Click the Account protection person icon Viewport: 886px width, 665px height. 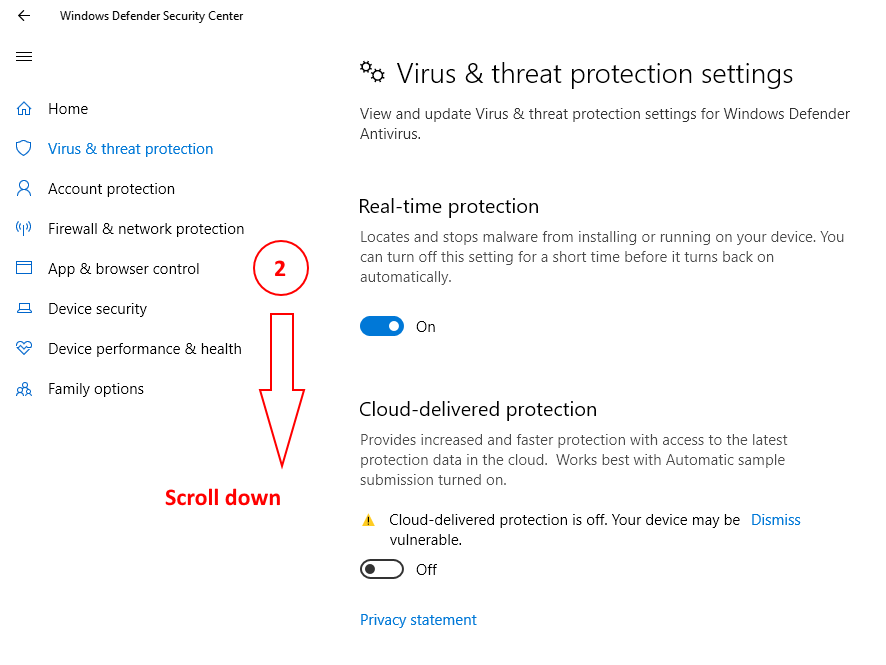point(24,189)
